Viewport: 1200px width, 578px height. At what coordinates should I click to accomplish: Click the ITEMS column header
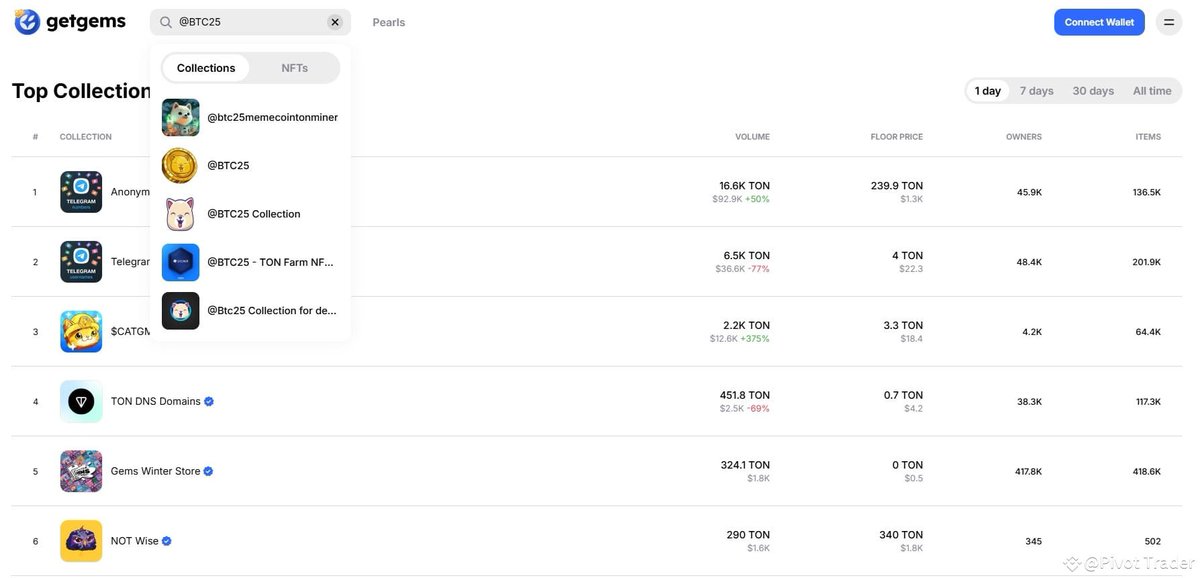[1148, 137]
